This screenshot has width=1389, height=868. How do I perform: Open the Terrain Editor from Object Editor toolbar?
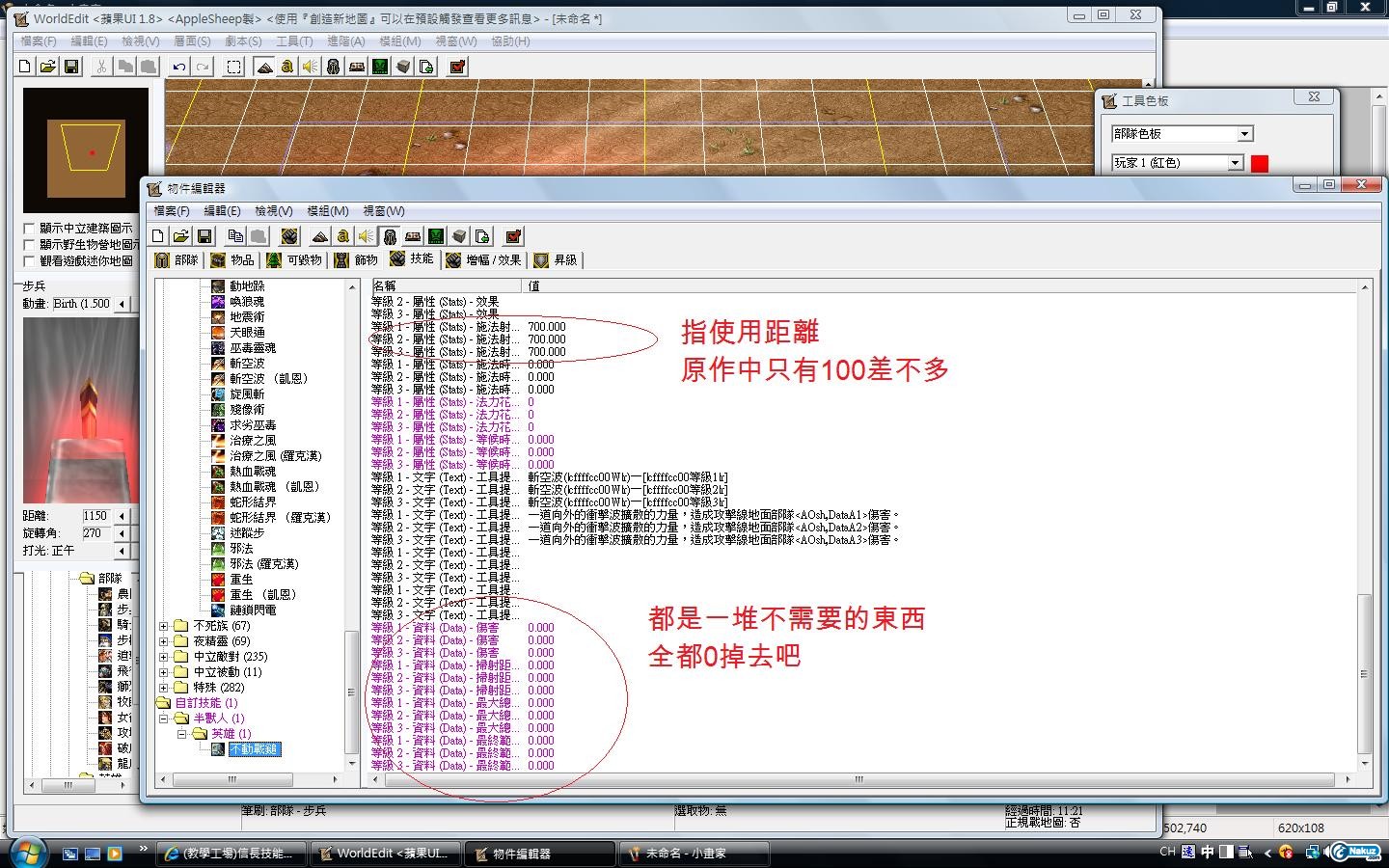320,236
